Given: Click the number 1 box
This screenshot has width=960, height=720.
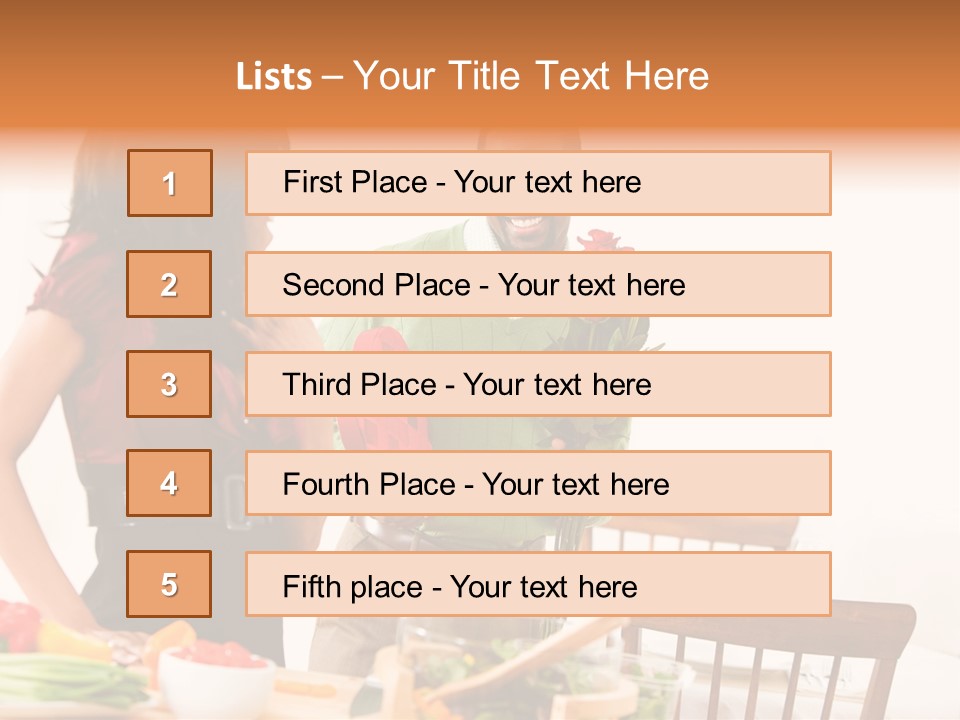Looking at the screenshot, I should (170, 183).
